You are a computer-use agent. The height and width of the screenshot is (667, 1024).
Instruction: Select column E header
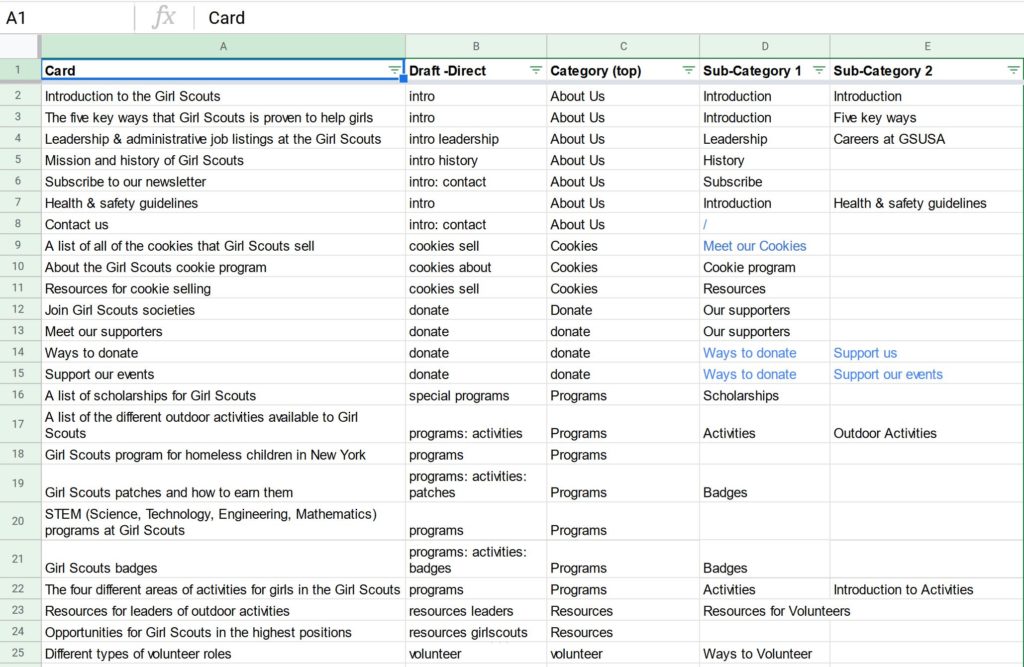click(927, 46)
